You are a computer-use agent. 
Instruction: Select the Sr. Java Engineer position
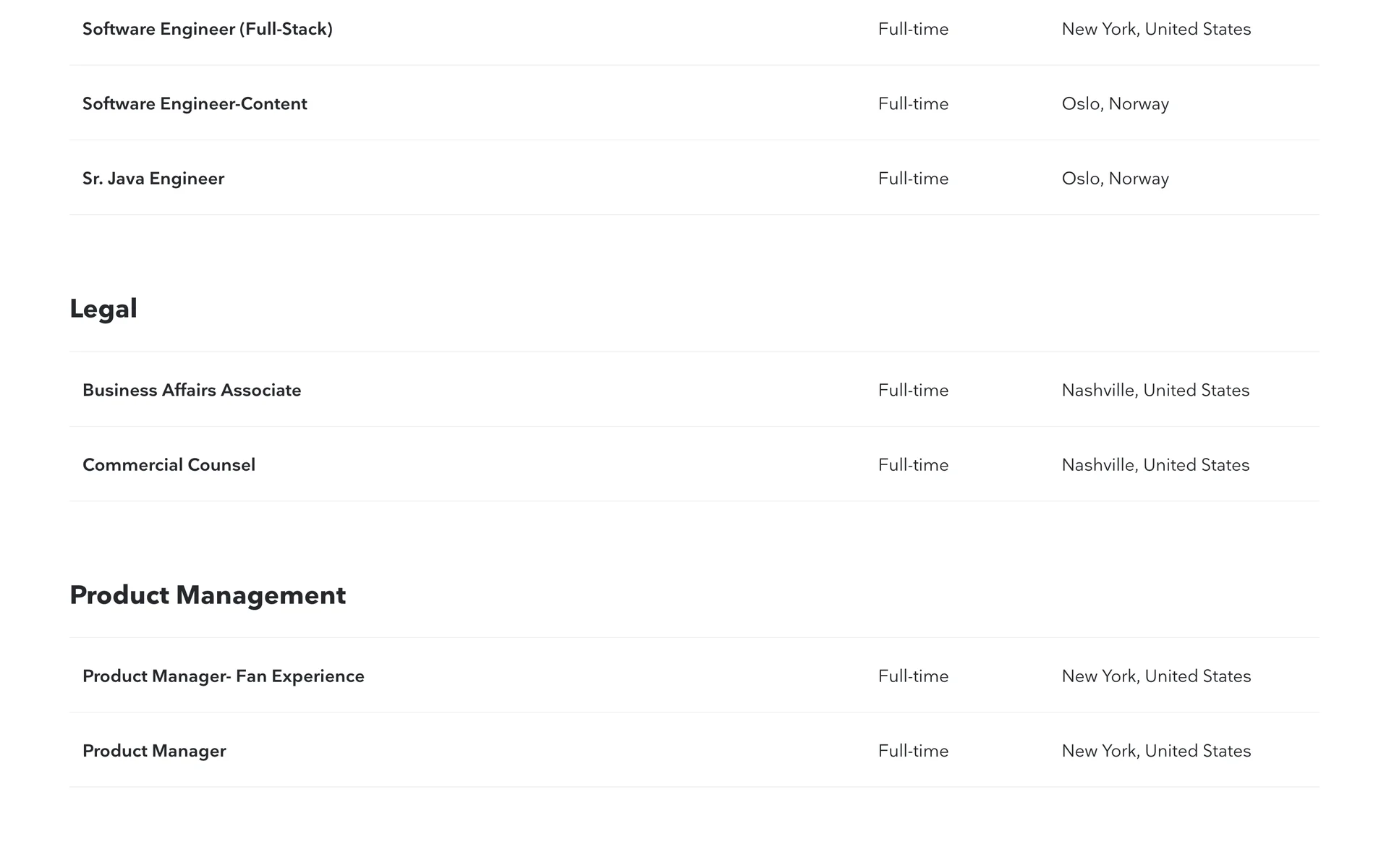(153, 178)
